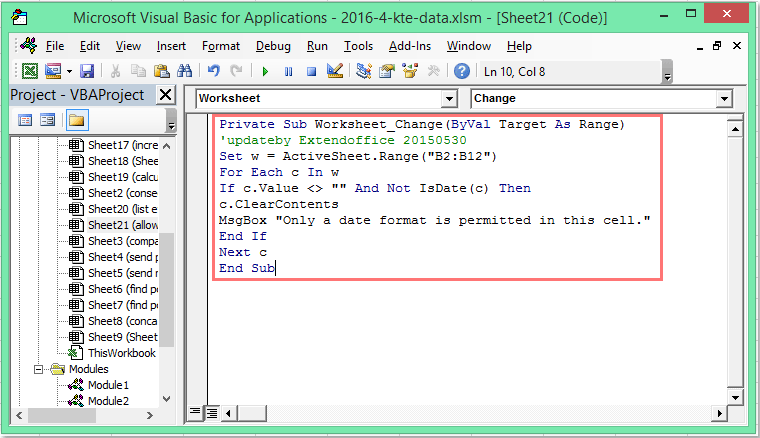The width and height of the screenshot is (760, 438).
Task: Run the macro with green play icon
Action: (x=265, y=71)
